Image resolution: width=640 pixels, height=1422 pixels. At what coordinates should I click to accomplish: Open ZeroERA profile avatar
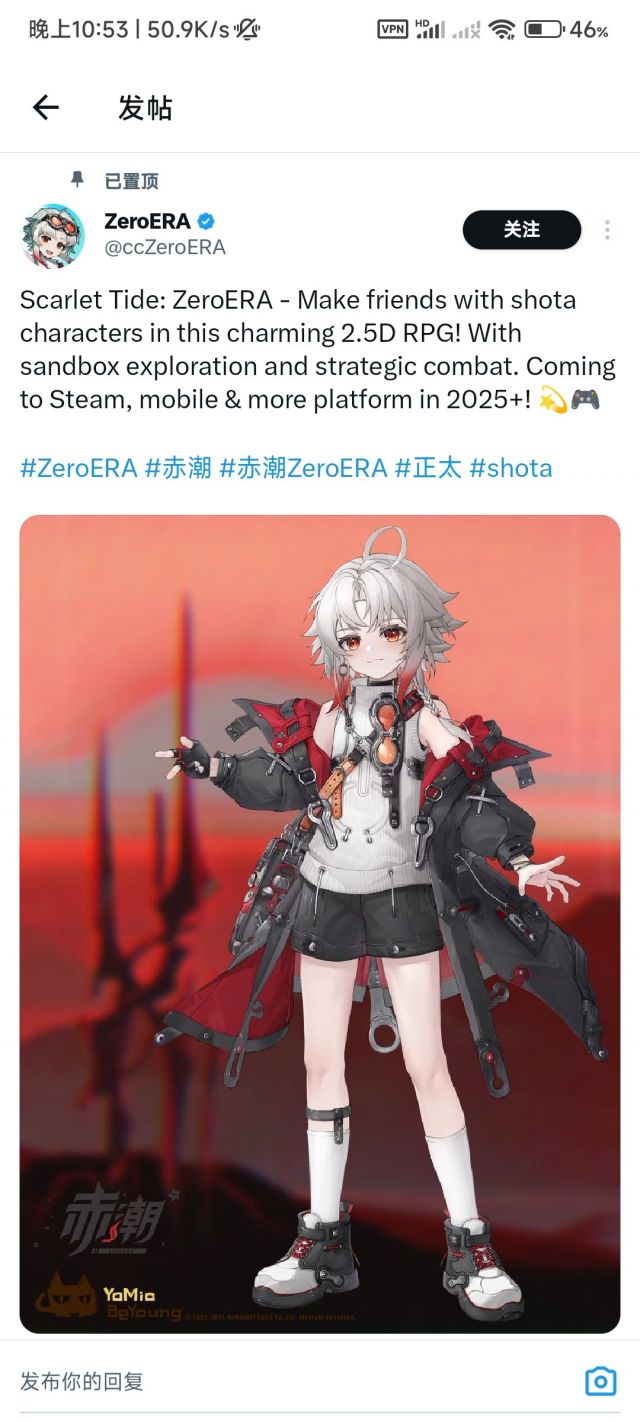coord(53,234)
